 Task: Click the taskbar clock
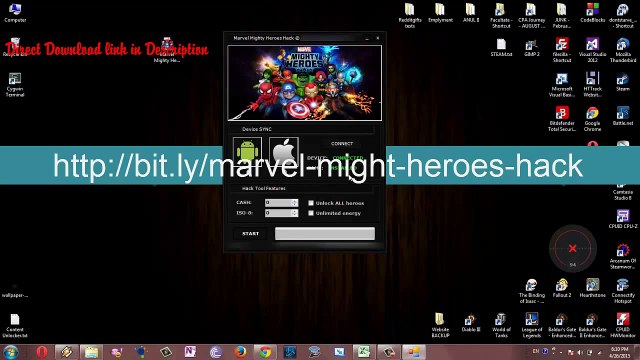[620, 352]
